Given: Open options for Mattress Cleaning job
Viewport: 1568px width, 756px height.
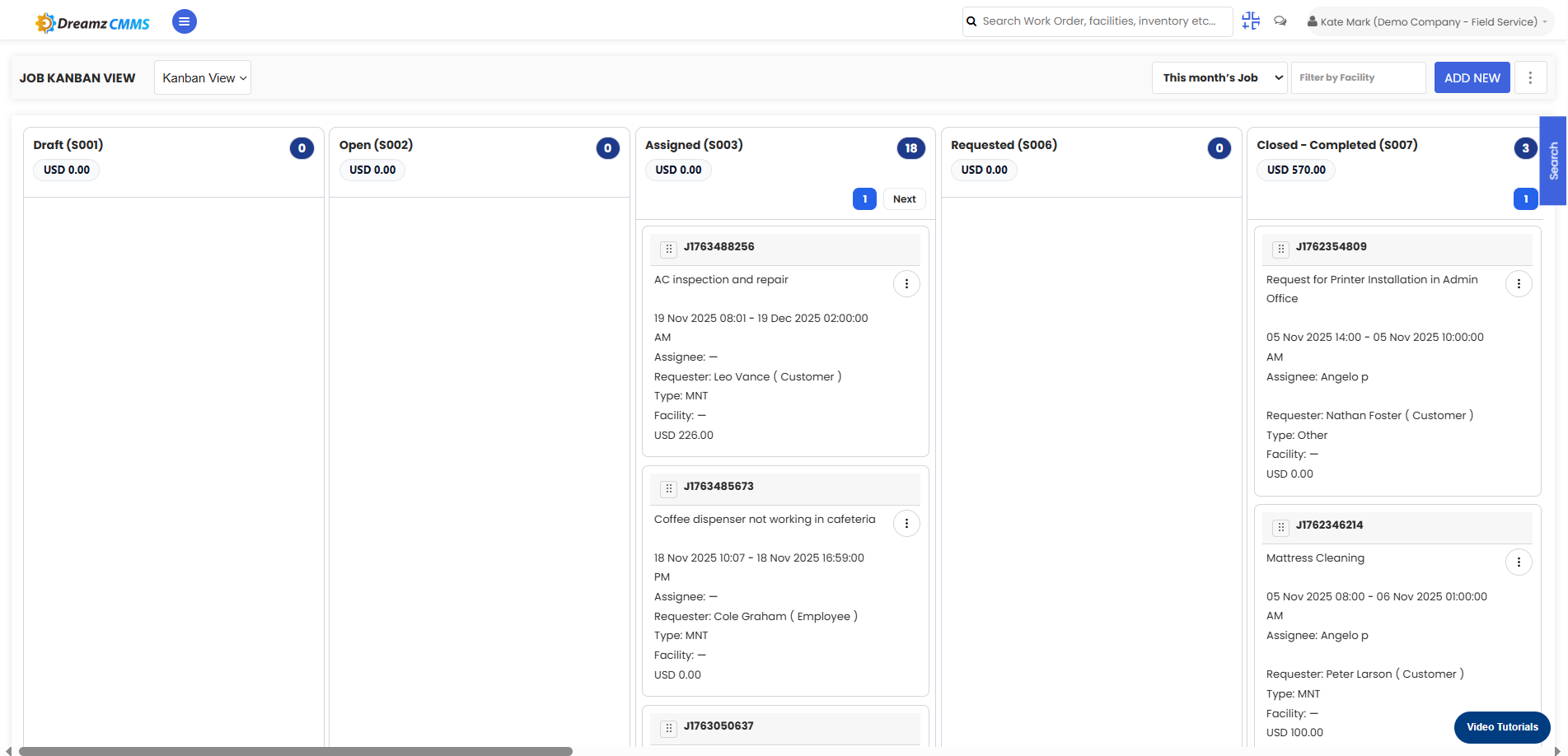Looking at the screenshot, I should coord(1519,562).
